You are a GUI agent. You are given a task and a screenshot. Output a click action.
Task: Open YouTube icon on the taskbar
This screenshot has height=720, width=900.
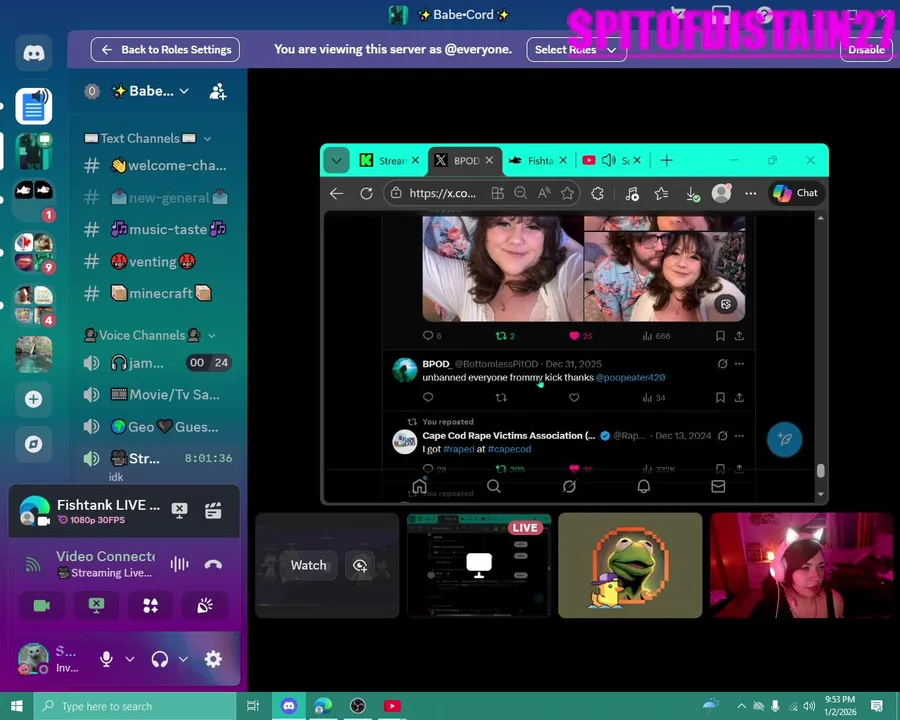coord(393,706)
